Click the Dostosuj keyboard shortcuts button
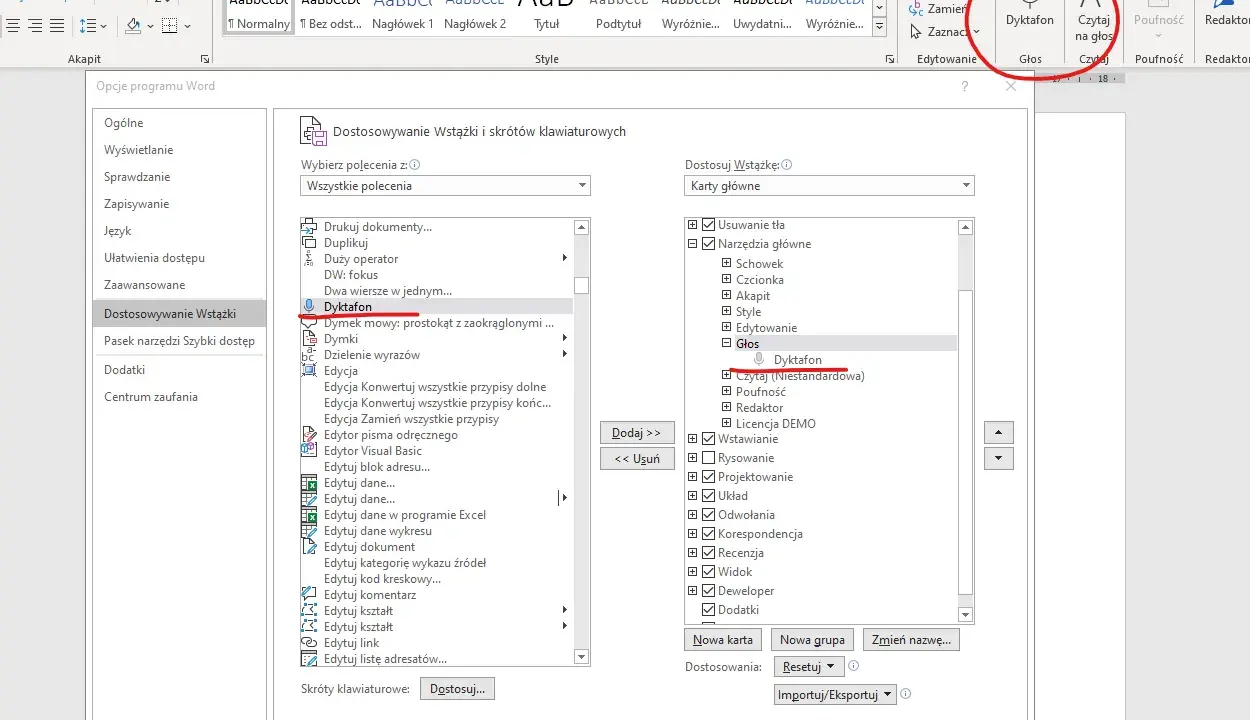The width and height of the screenshot is (1250, 720). pyautogui.click(x=459, y=689)
